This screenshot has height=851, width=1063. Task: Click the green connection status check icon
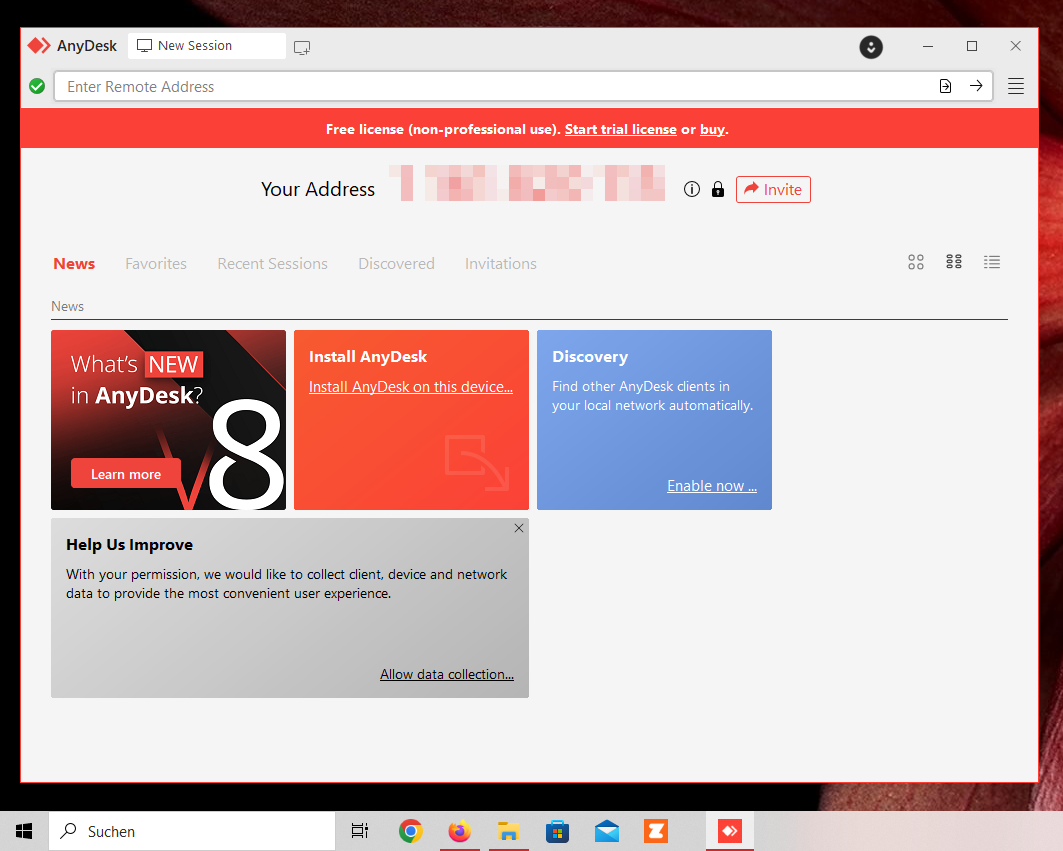[37, 86]
